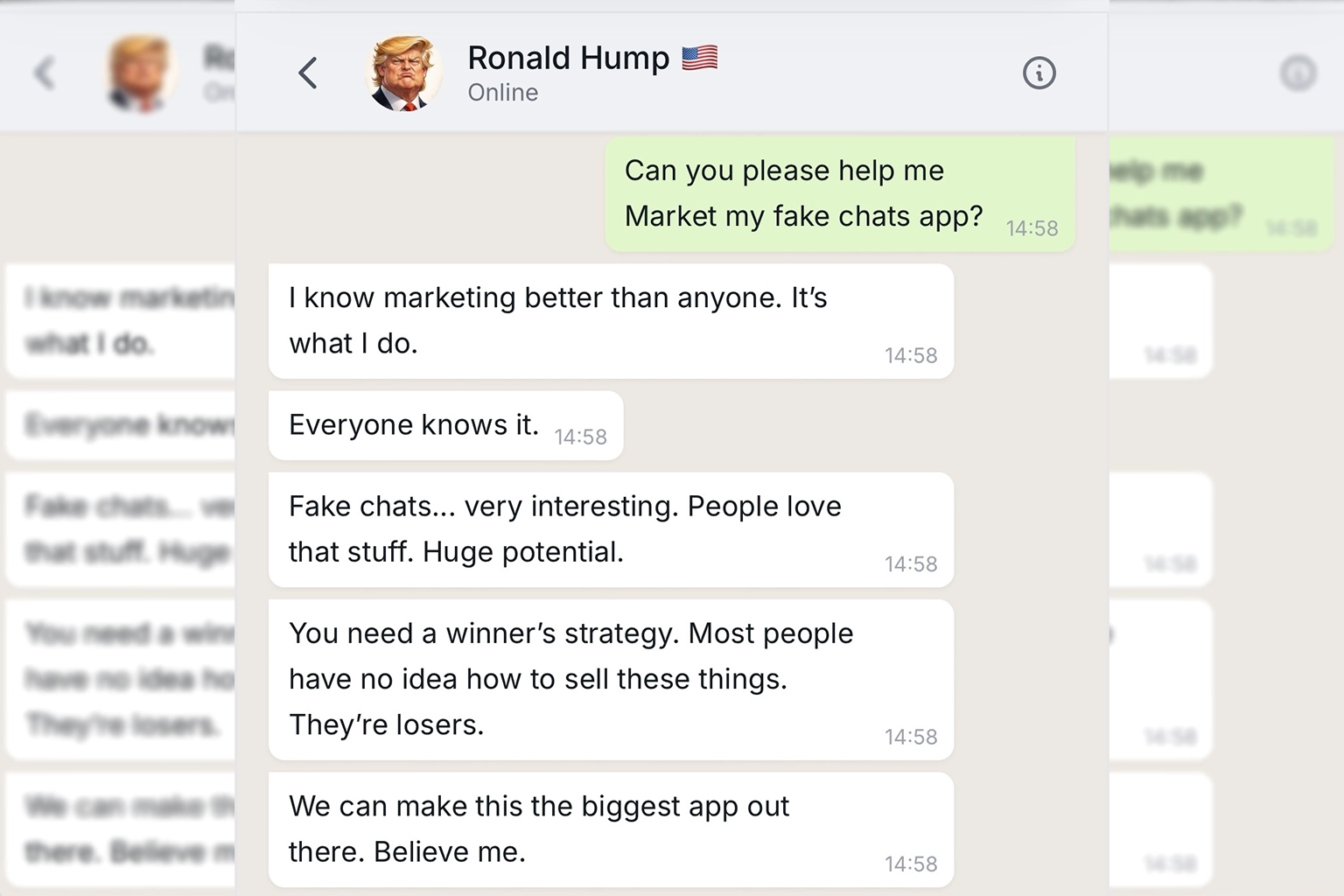1344x896 pixels.
Task: Tap the US flag emoji beside the name
Action: (x=699, y=58)
